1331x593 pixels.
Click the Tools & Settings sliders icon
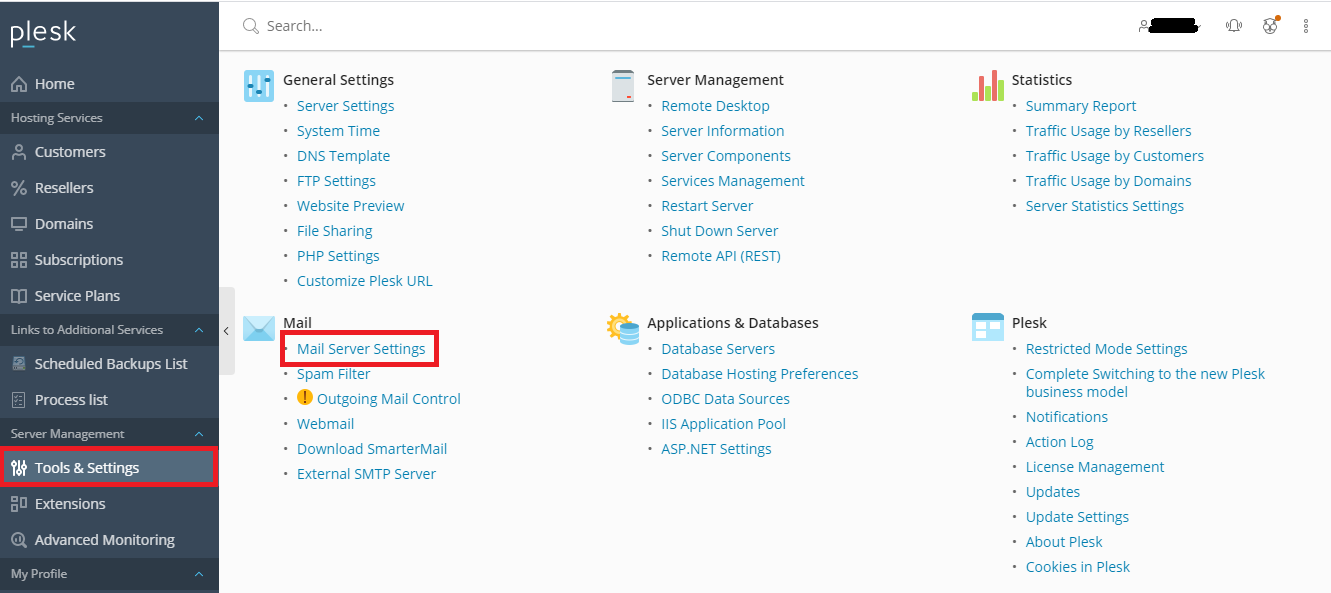(x=18, y=468)
